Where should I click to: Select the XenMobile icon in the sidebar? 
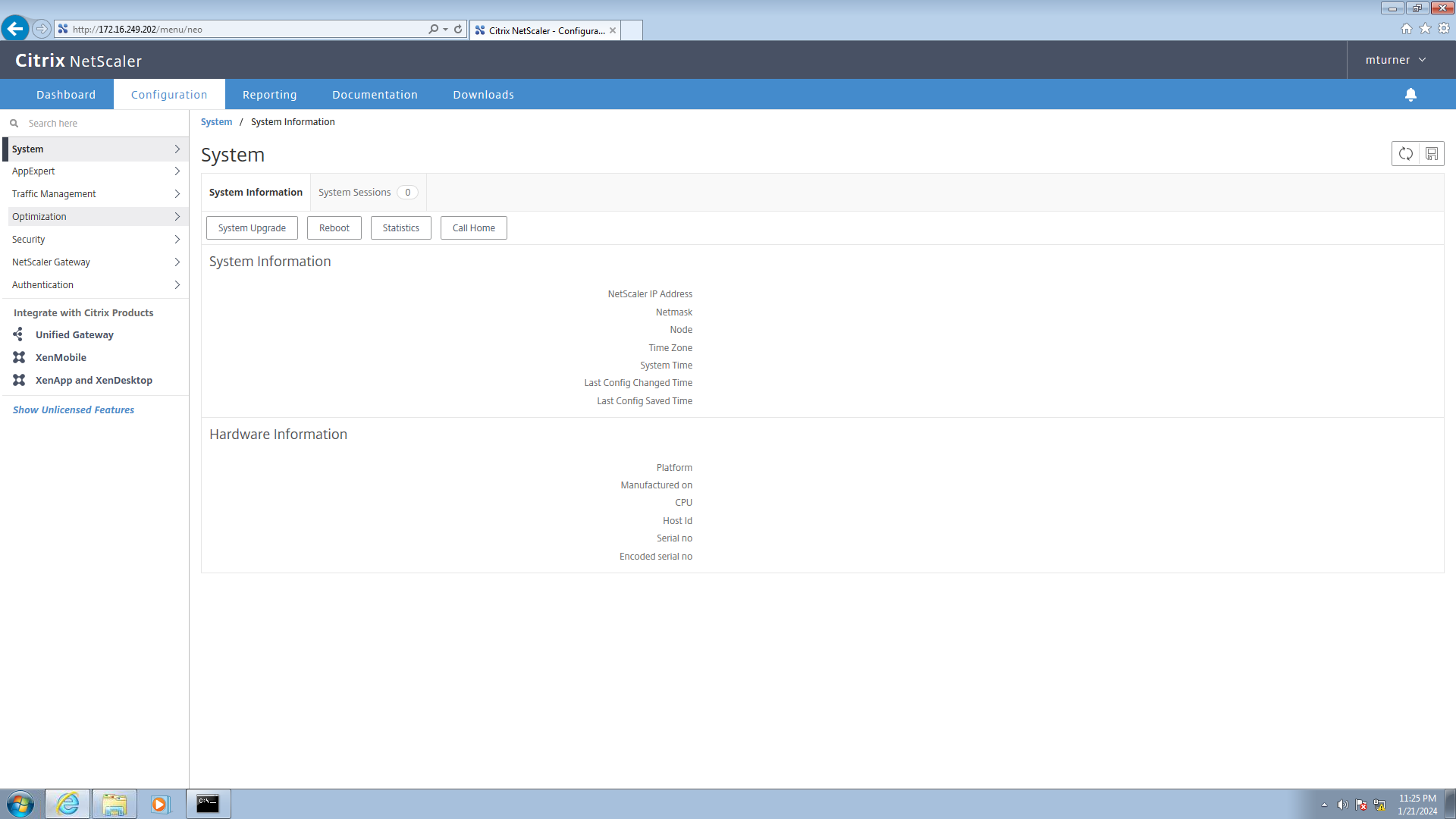tap(18, 357)
